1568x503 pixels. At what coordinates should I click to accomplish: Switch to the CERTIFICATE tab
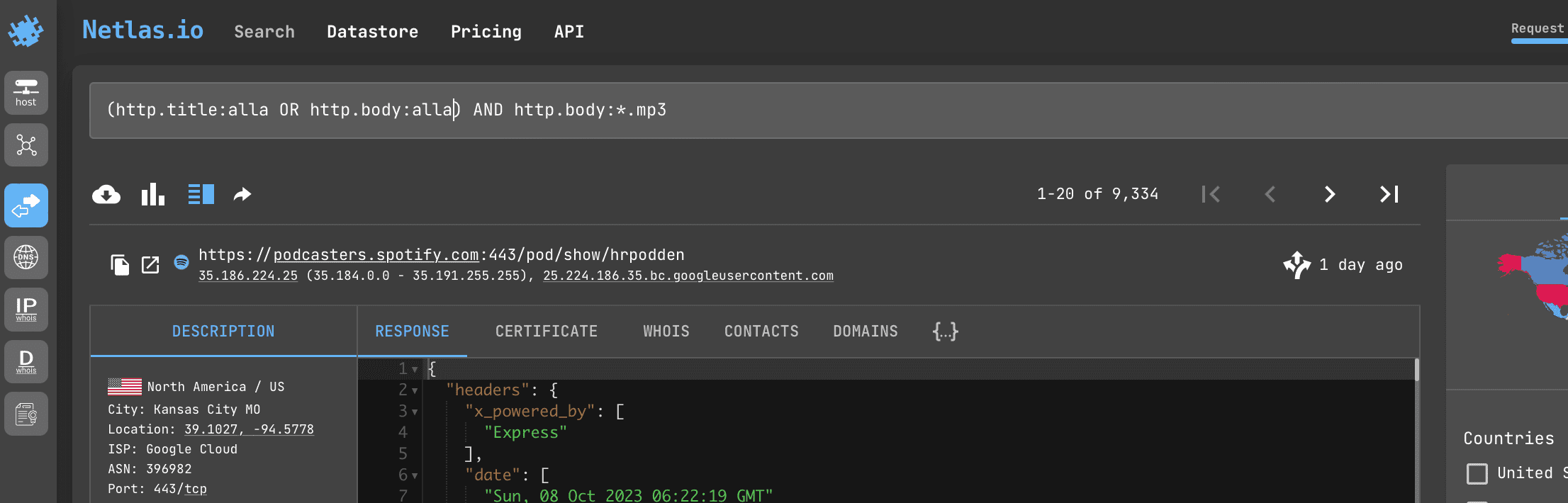point(547,331)
